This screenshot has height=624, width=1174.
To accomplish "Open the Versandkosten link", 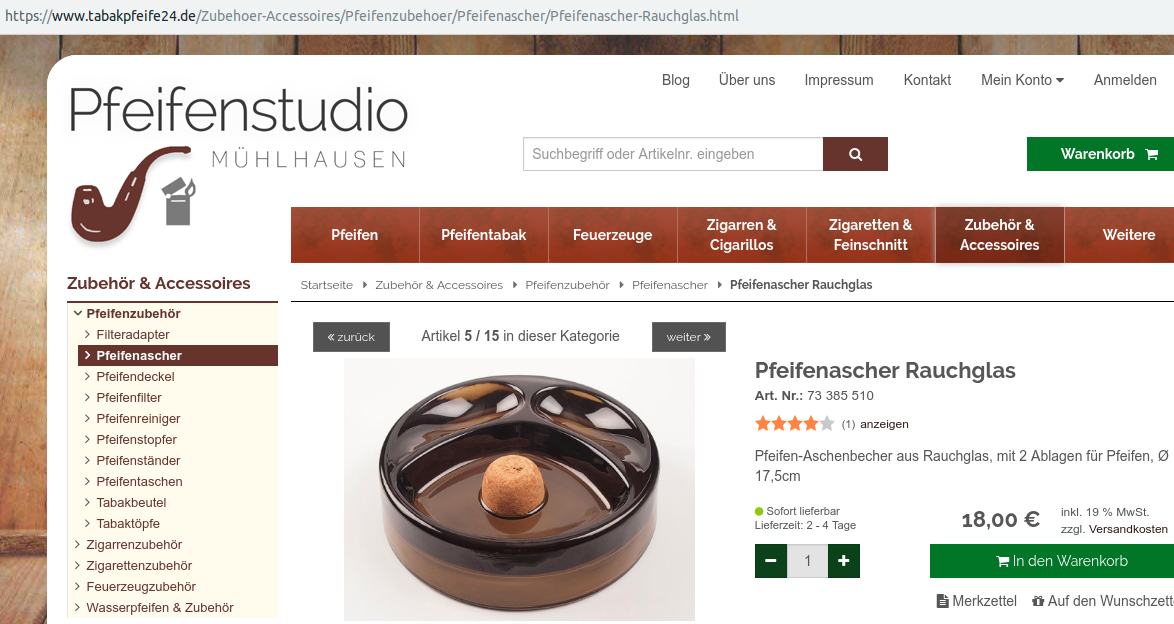I will [1128, 530].
